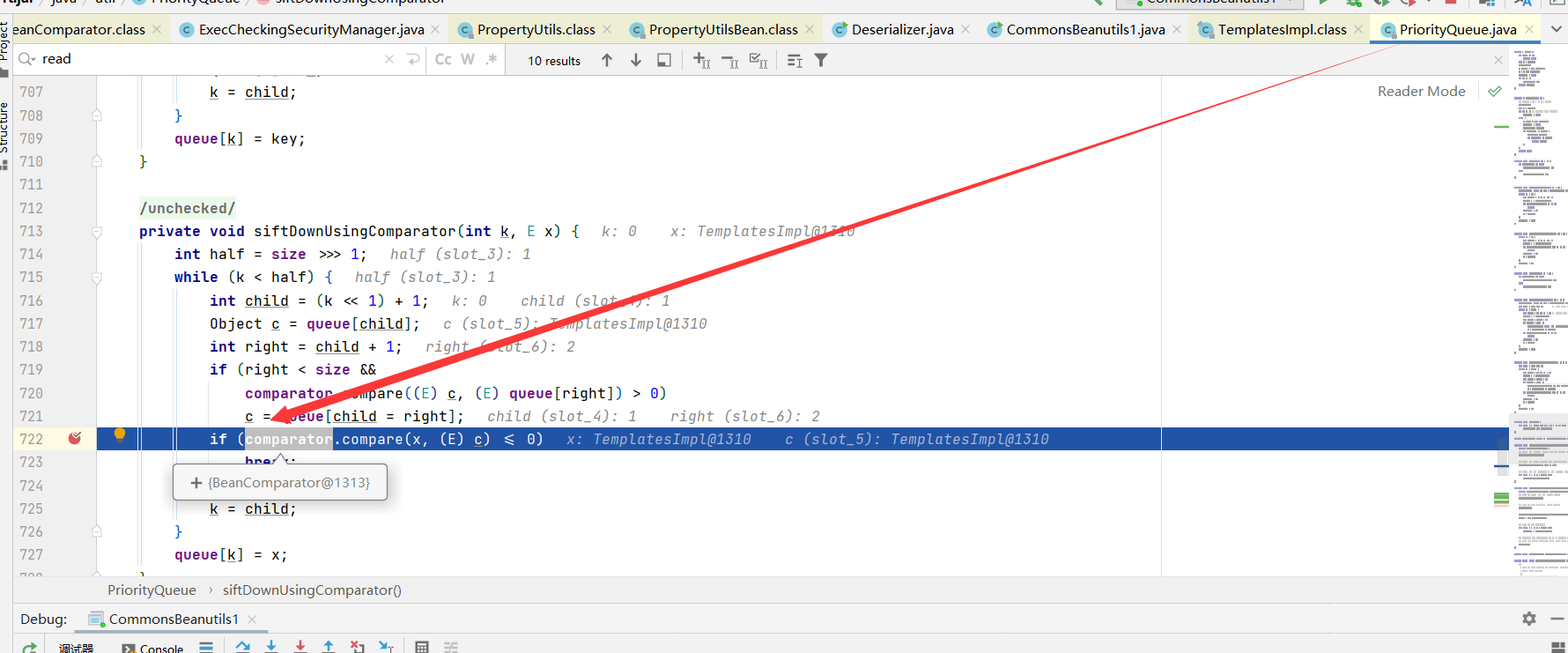Click siftDownUsingComparator() breadcrumb
1568x653 pixels.
[x=312, y=590]
